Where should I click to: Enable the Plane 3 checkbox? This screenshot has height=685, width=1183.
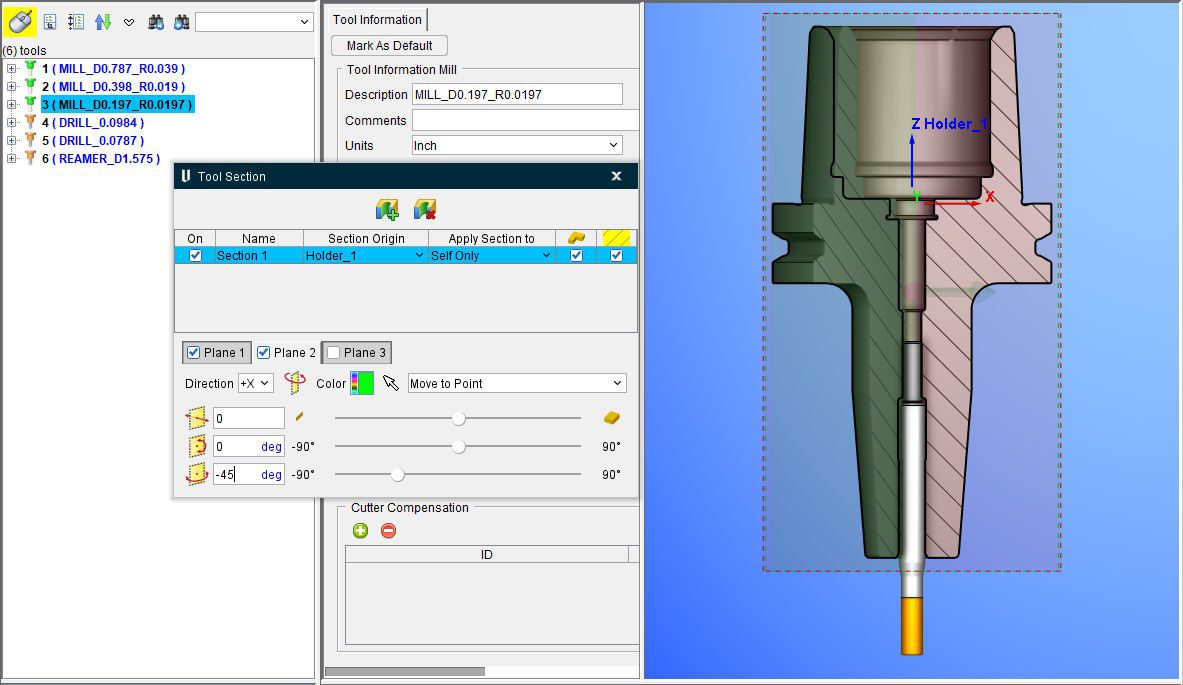tap(333, 353)
